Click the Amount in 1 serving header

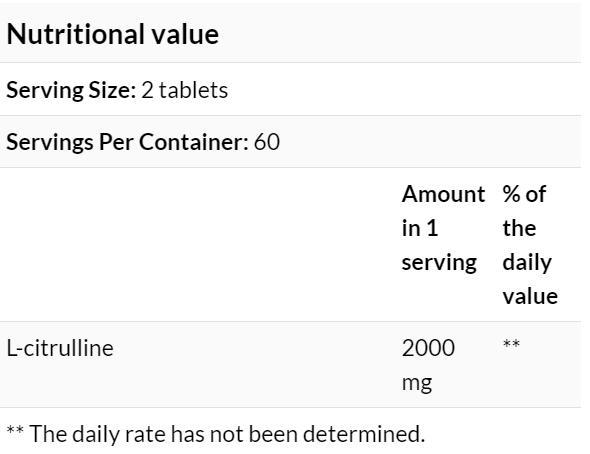[x=443, y=228]
